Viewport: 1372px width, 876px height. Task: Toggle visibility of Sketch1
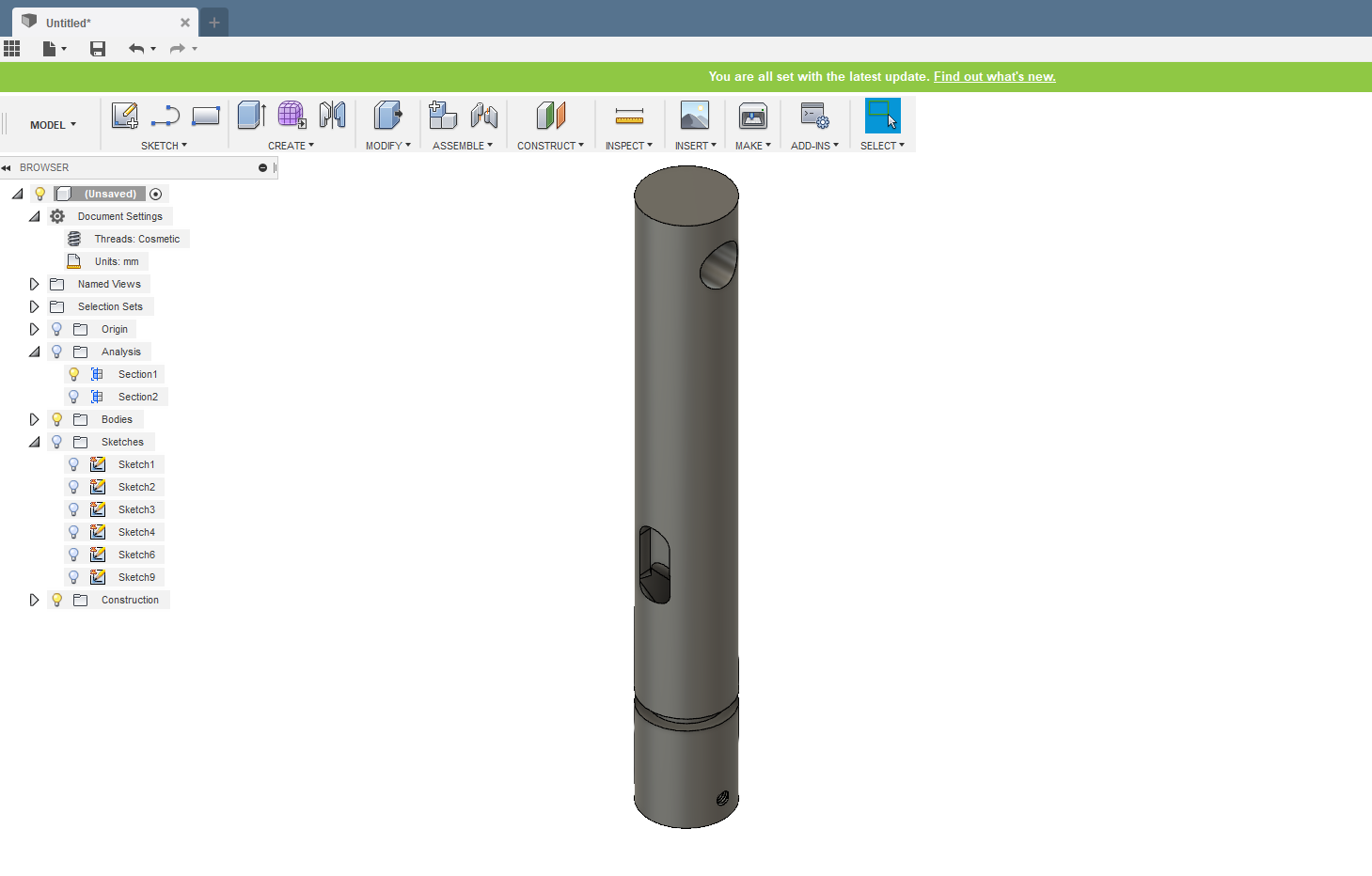(x=73, y=463)
